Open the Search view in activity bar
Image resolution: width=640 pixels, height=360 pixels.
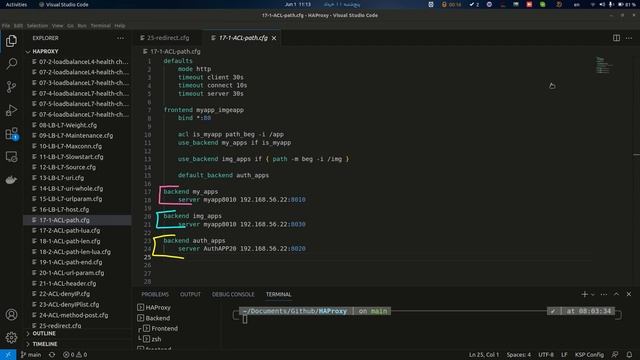point(11,64)
